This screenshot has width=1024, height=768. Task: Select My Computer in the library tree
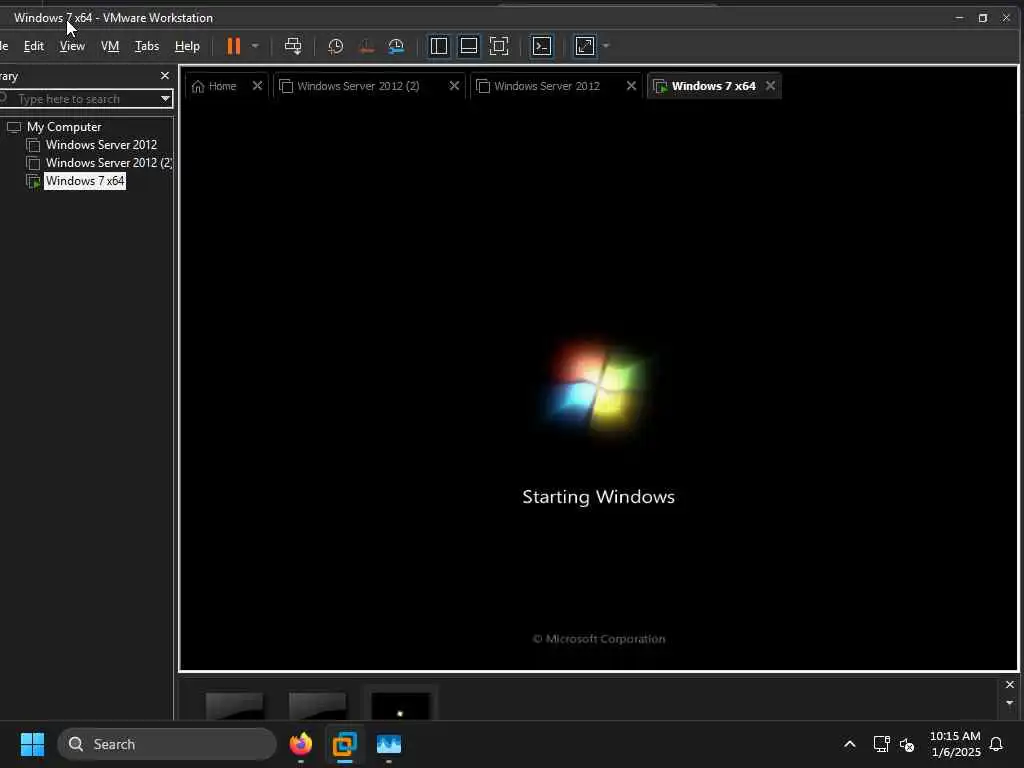point(64,127)
